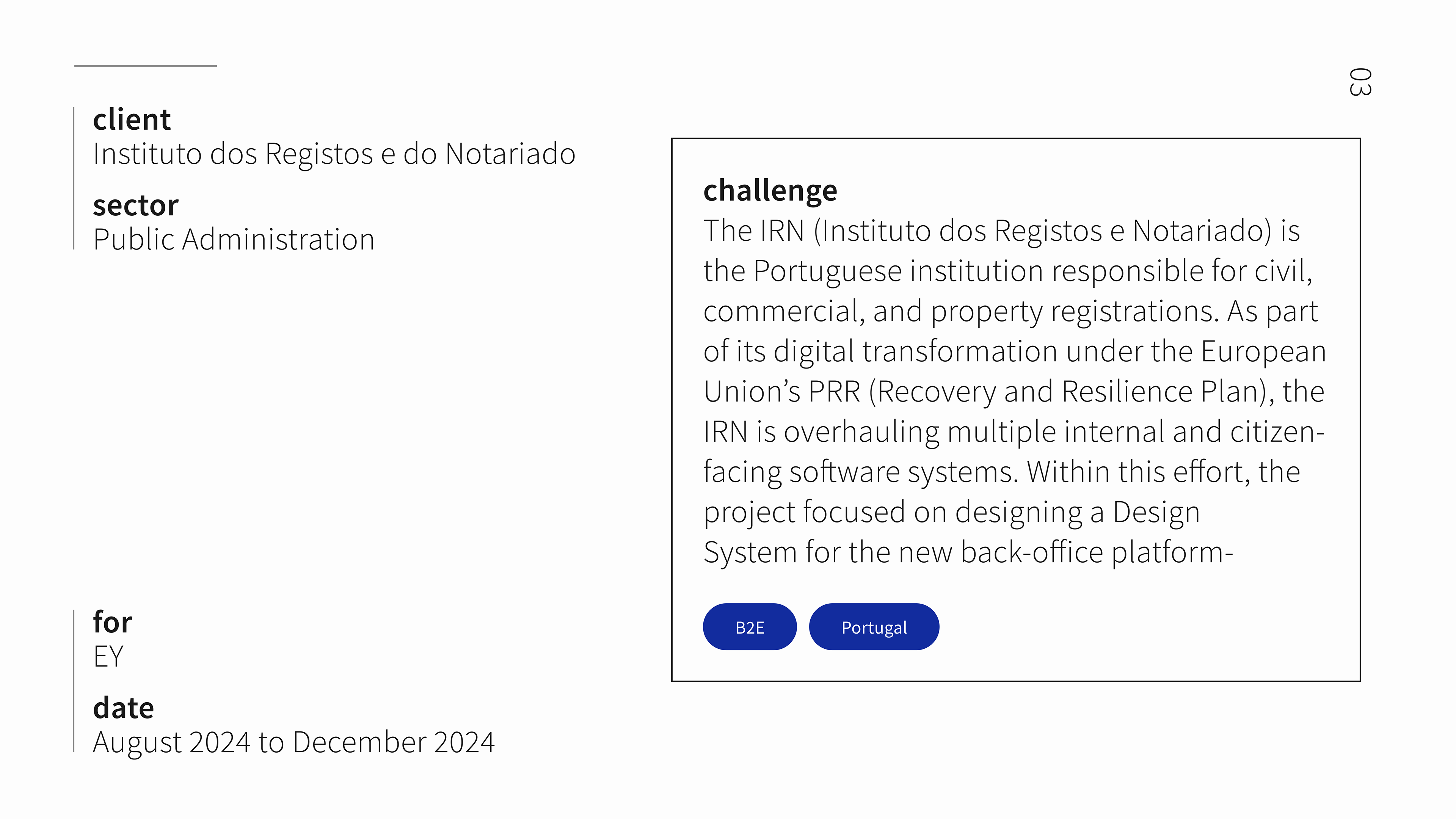Click the 'client' label

132,119
